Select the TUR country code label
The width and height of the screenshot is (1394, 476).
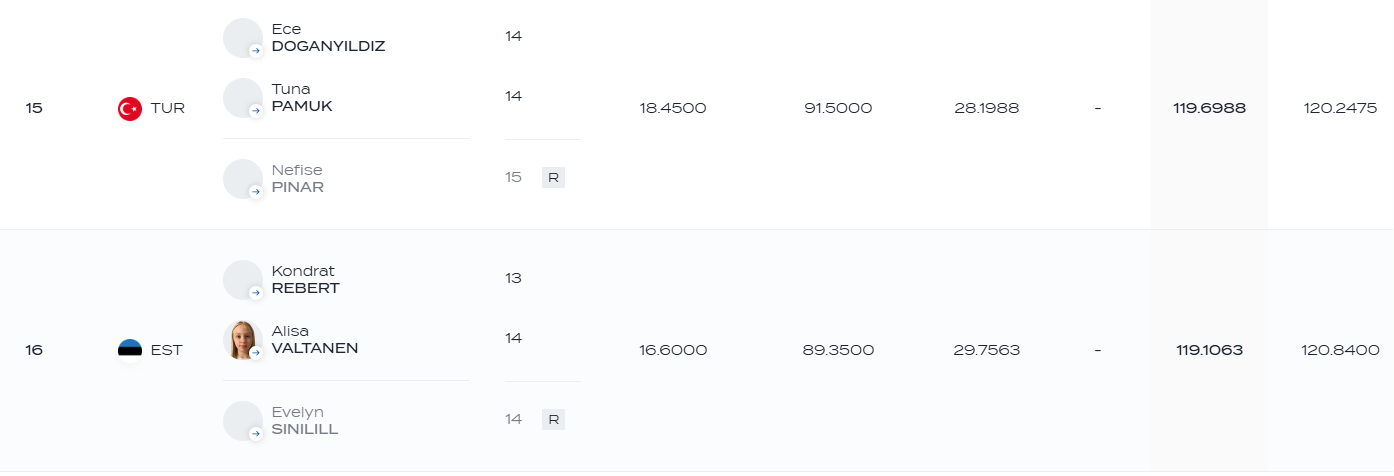pos(168,108)
